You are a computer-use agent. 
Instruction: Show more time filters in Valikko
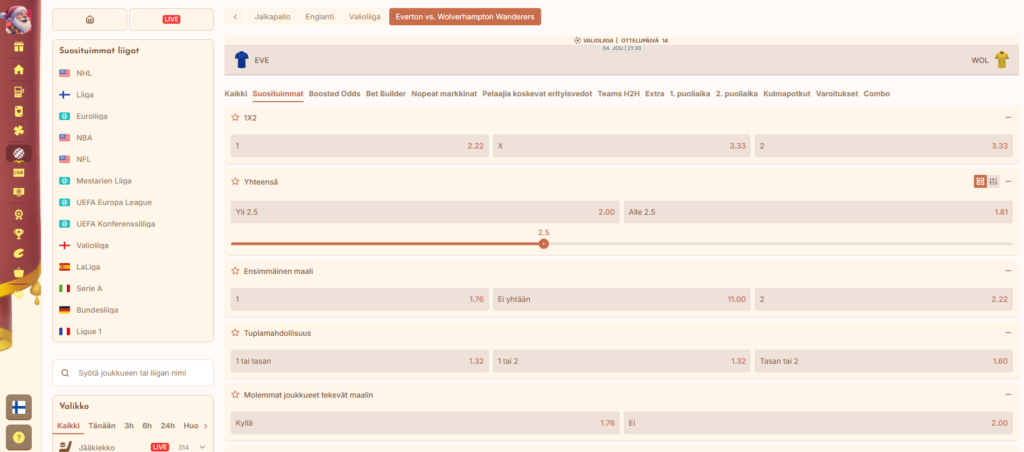206,426
